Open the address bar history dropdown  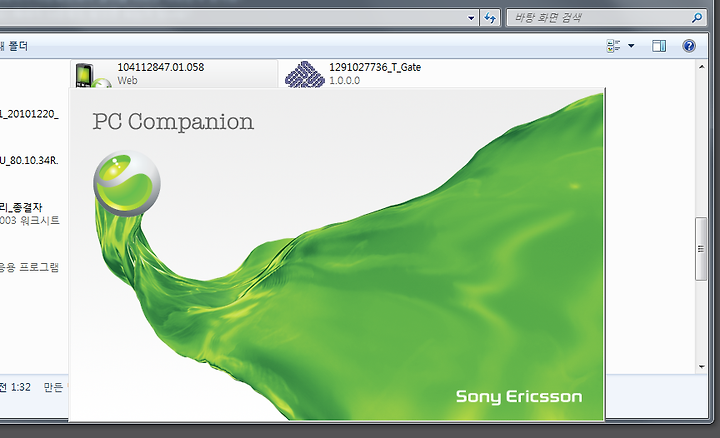pos(471,18)
